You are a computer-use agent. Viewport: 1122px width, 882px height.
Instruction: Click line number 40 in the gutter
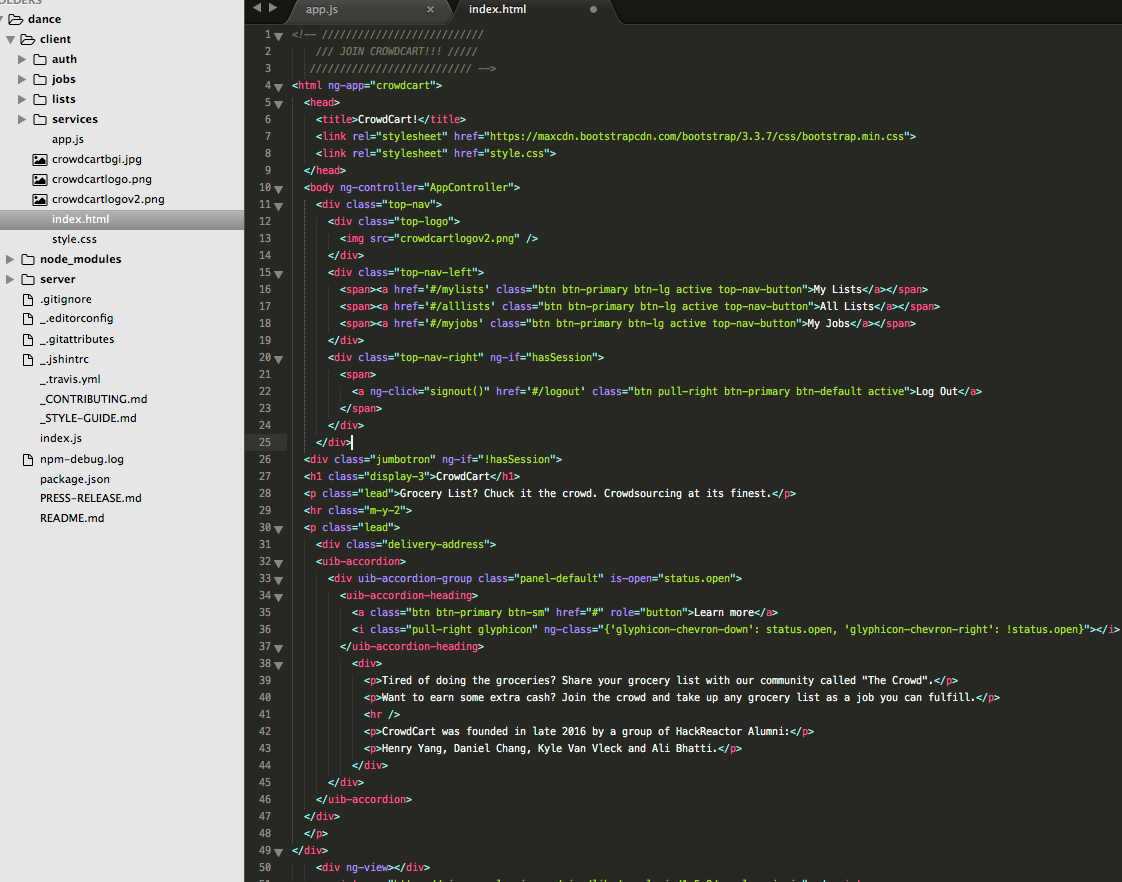[264, 697]
